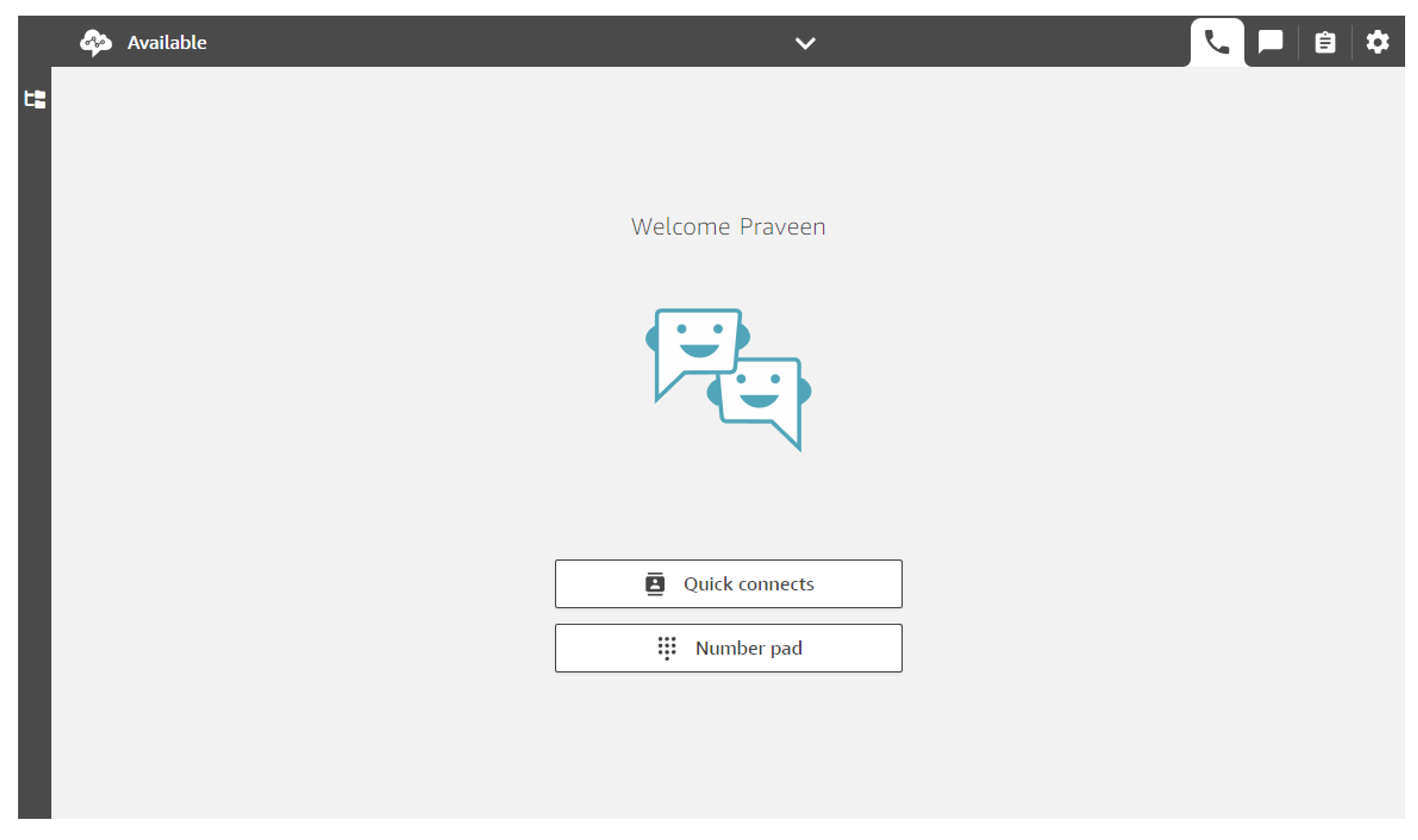Click the Available status label
Viewport: 1418px width, 840px height.
(x=167, y=42)
